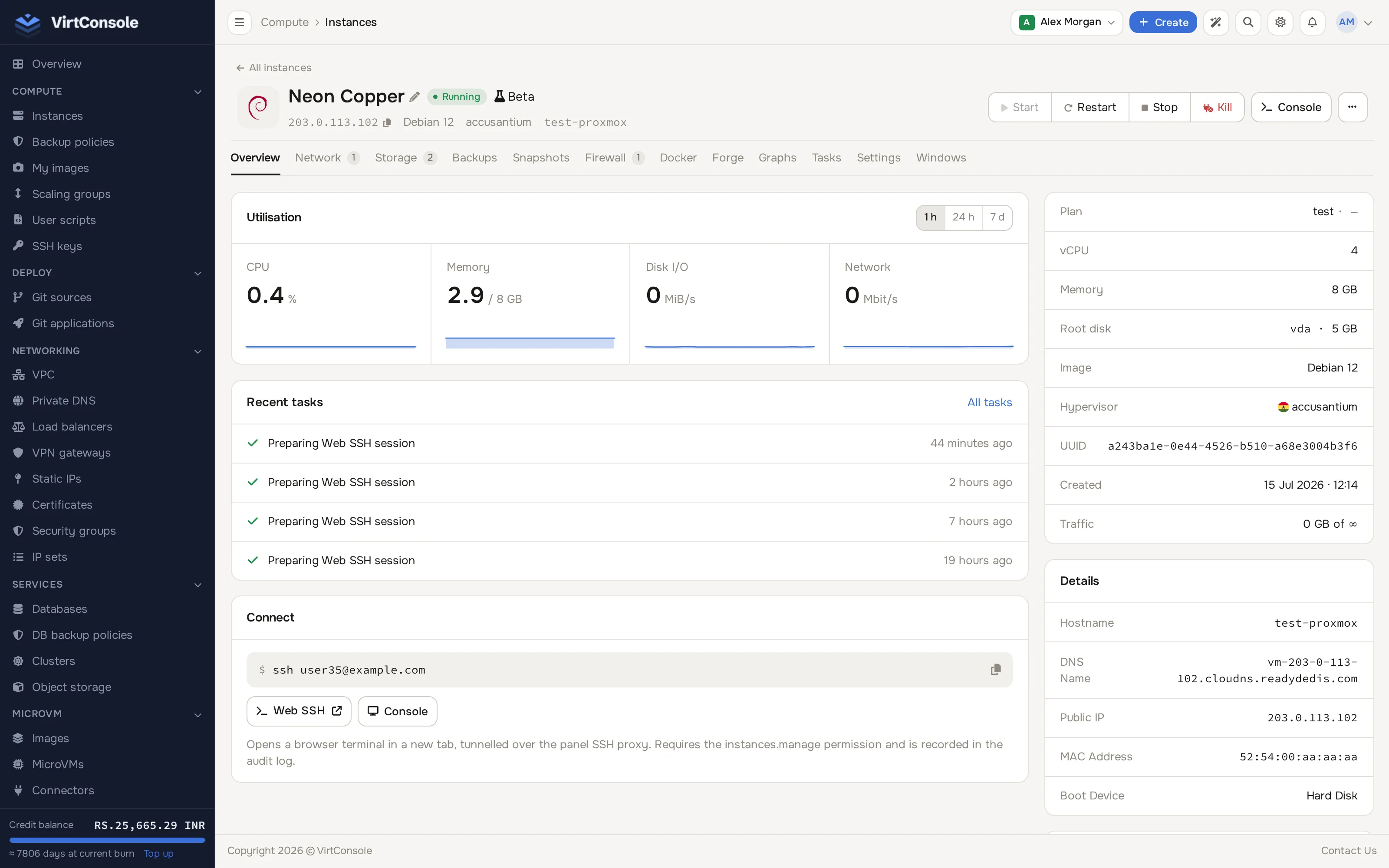Click the credit balance progress bar

click(107, 840)
